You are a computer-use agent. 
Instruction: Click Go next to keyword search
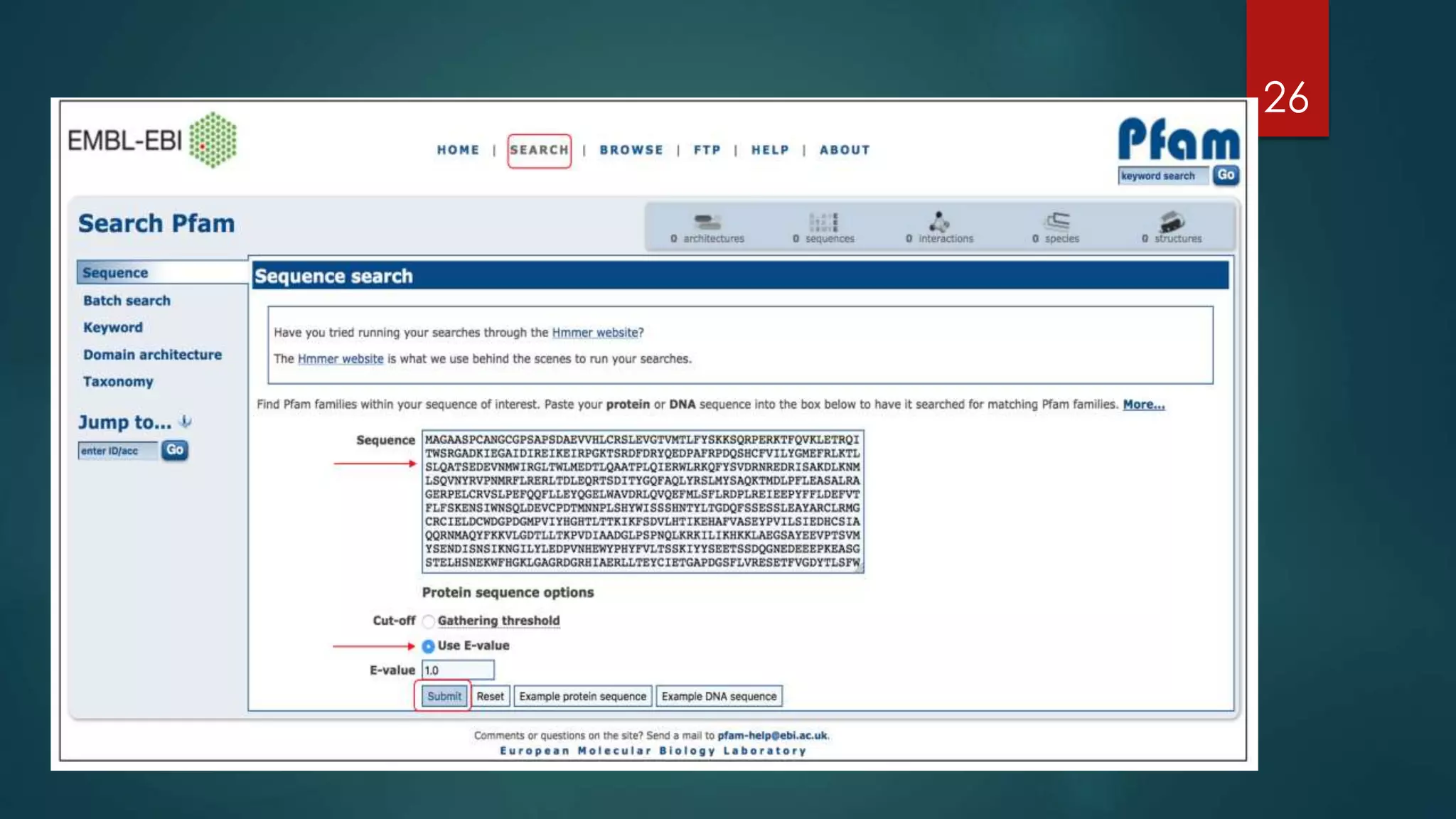(x=1226, y=175)
